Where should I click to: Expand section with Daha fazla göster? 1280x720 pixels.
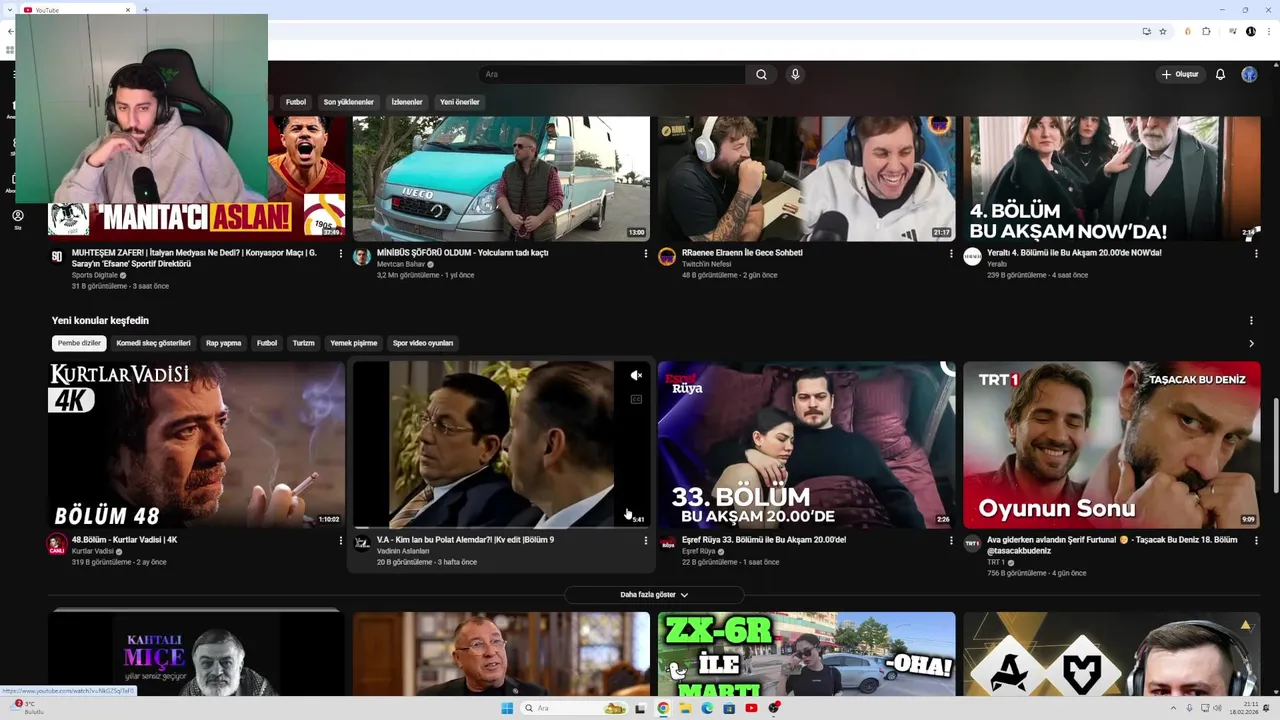pyautogui.click(x=654, y=595)
